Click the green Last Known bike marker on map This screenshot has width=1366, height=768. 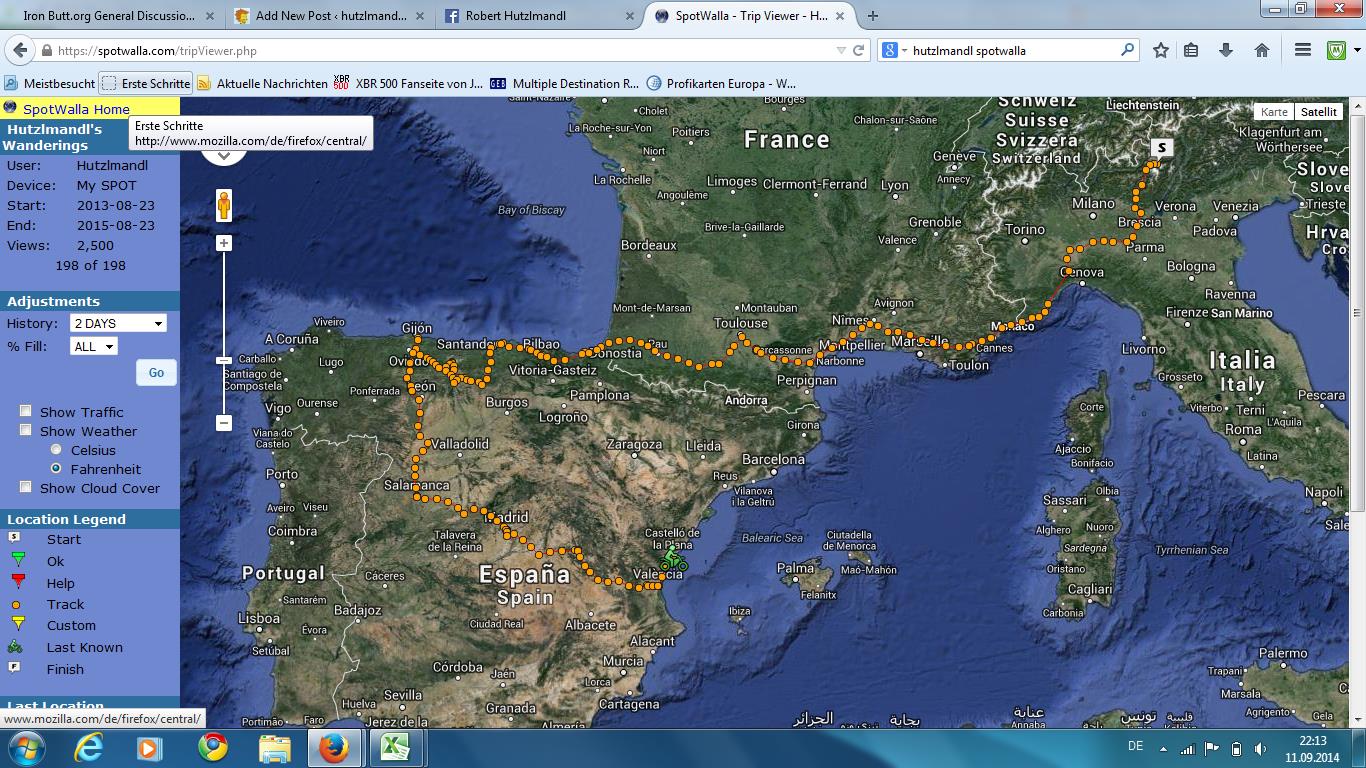(x=673, y=562)
